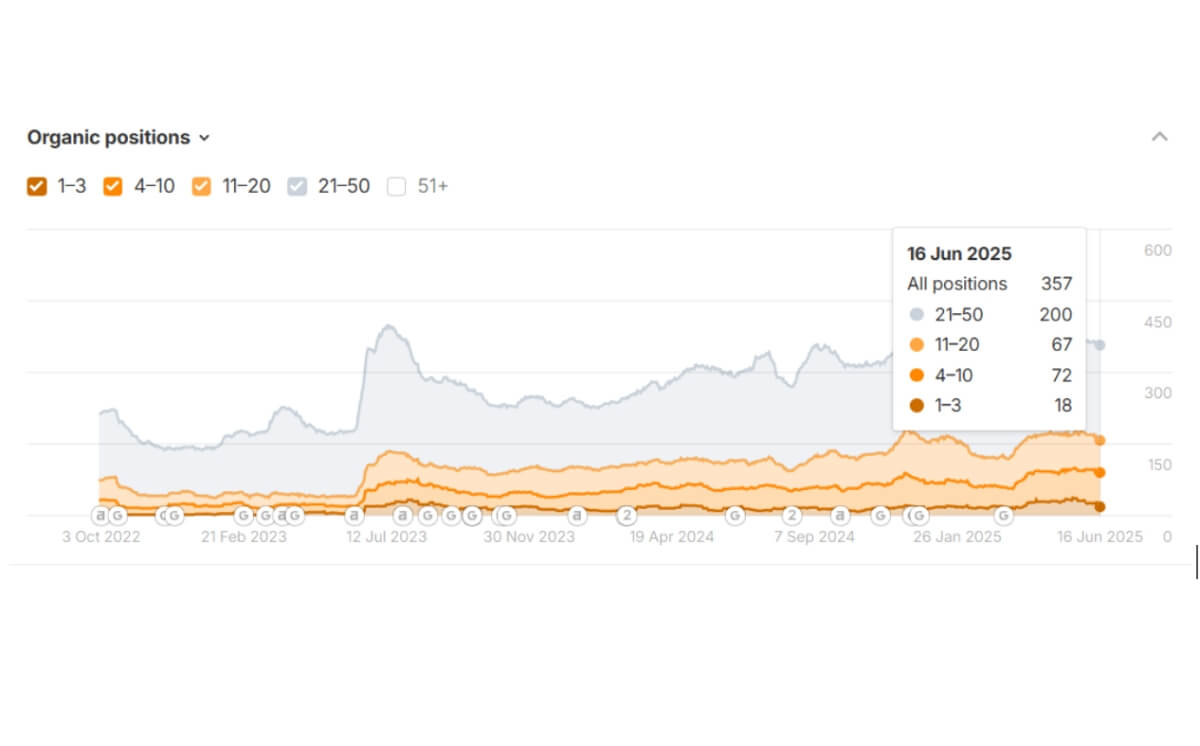The image size is (1200, 746).
Task: Disable the 4–10 positions checkbox
Action: click(112, 186)
